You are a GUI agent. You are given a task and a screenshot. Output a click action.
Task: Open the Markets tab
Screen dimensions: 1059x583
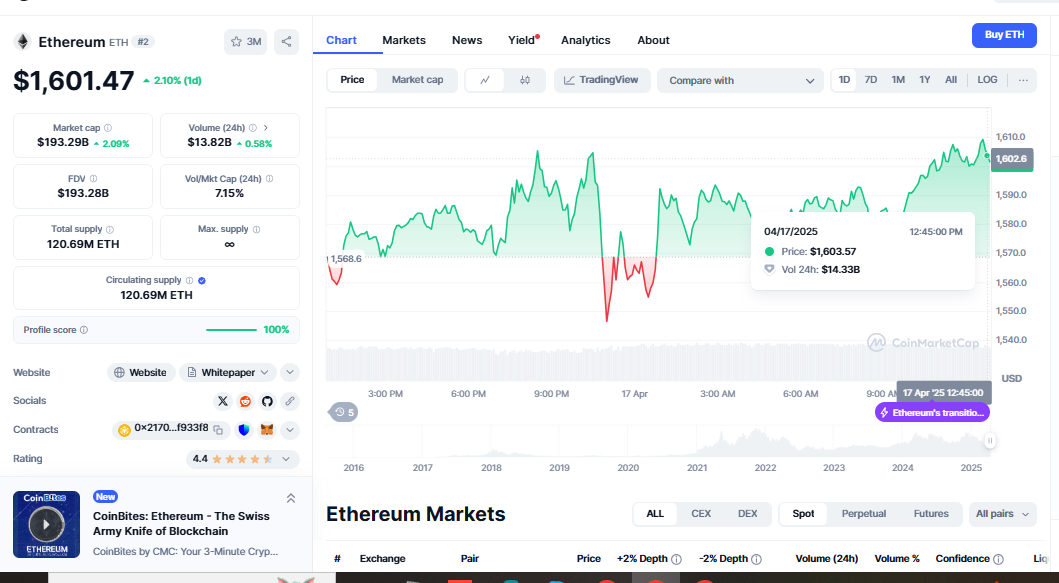click(x=404, y=41)
